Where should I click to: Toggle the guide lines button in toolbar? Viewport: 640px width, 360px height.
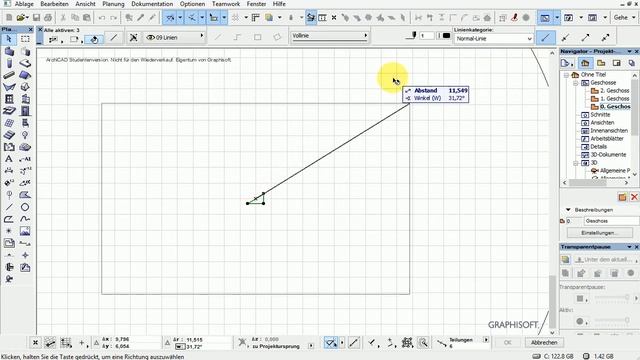(x=170, y=18)
